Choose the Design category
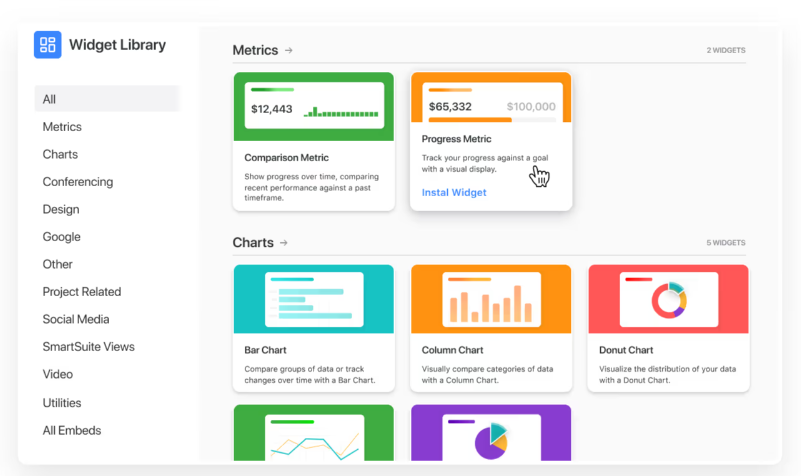Viewport: 801px width, 476px height. (x=61, y=209)
